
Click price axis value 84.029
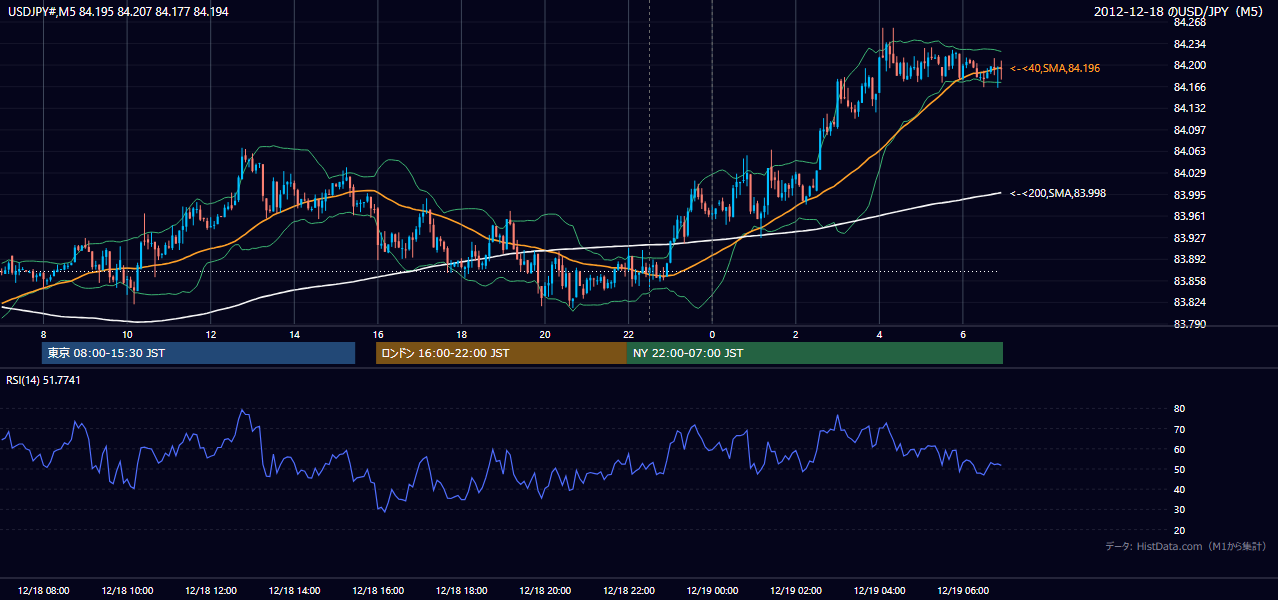[1190, 174]
